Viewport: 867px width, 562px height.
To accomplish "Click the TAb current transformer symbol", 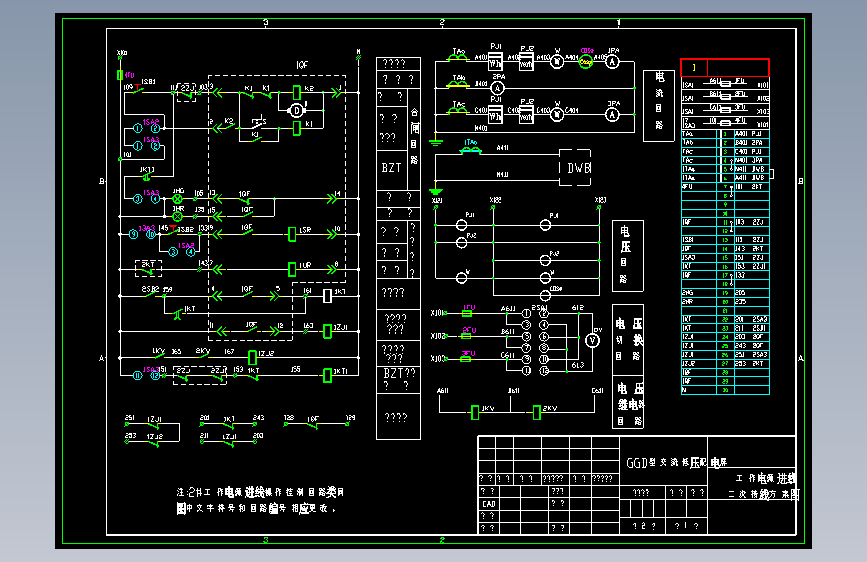I will [x=457, y=82].
